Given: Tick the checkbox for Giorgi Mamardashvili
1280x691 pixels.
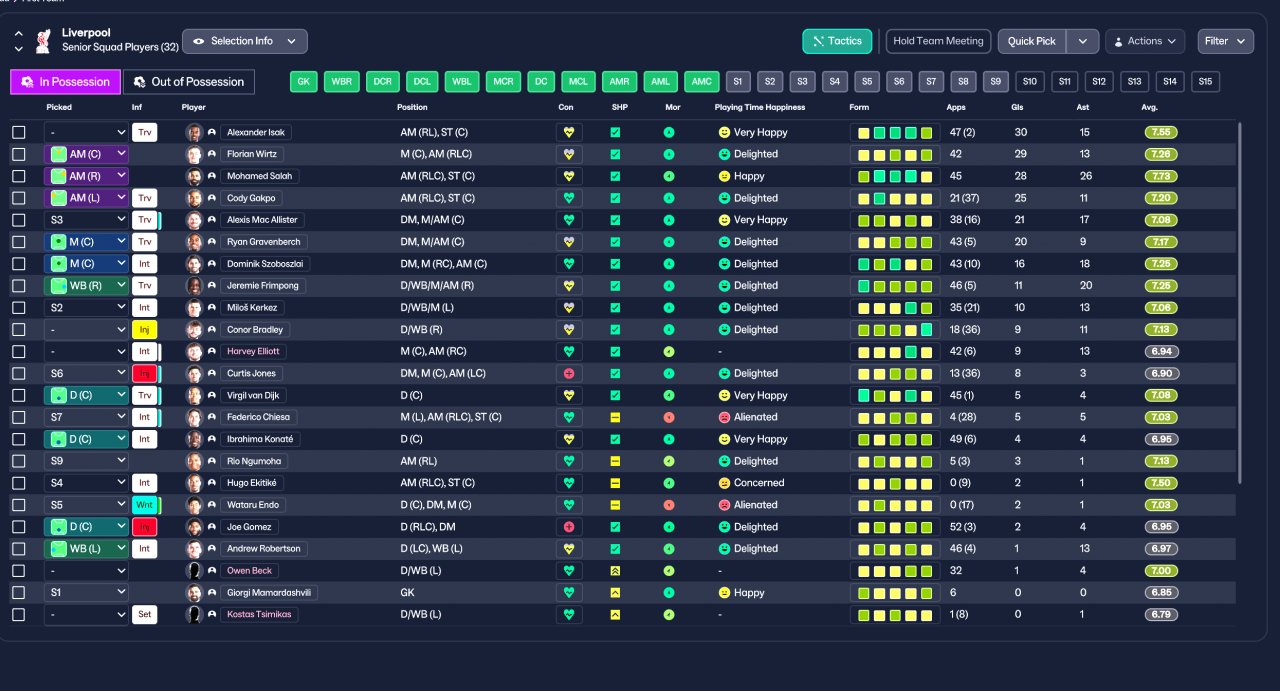Looking at the screenshot, I should point(18,593).
